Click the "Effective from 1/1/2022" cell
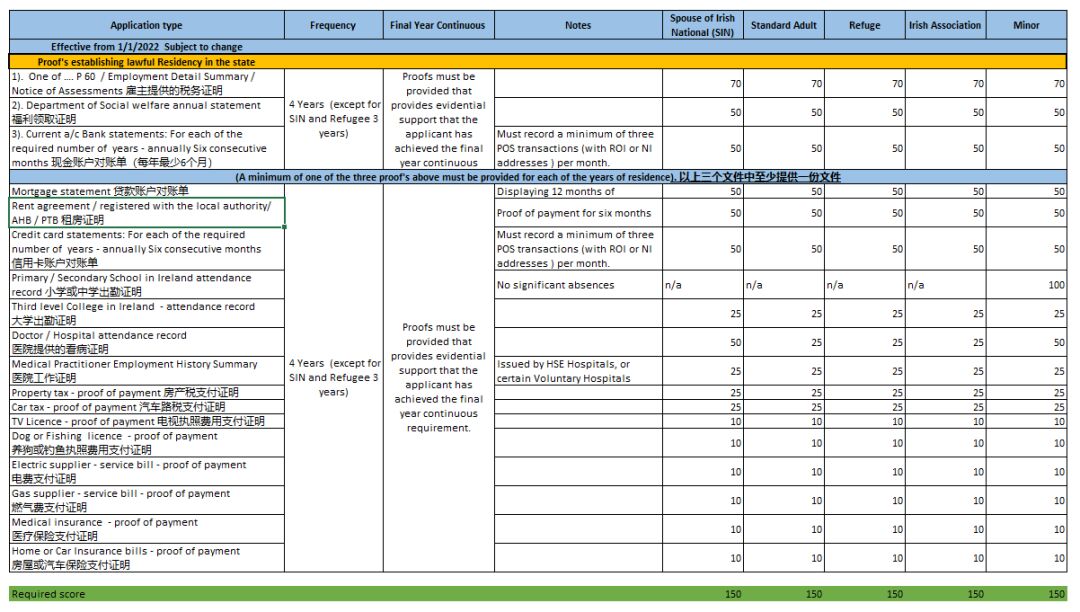Viewport: 1080px width, 612px height. pyautogui.click(x=146, y=47)
